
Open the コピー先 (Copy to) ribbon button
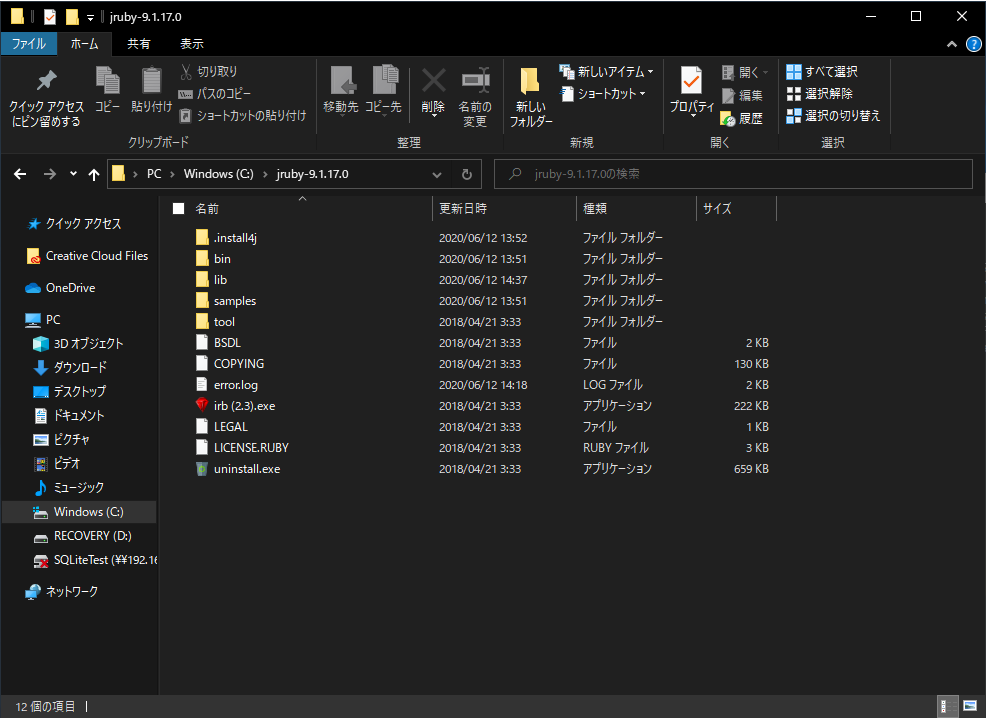point(383,91)
